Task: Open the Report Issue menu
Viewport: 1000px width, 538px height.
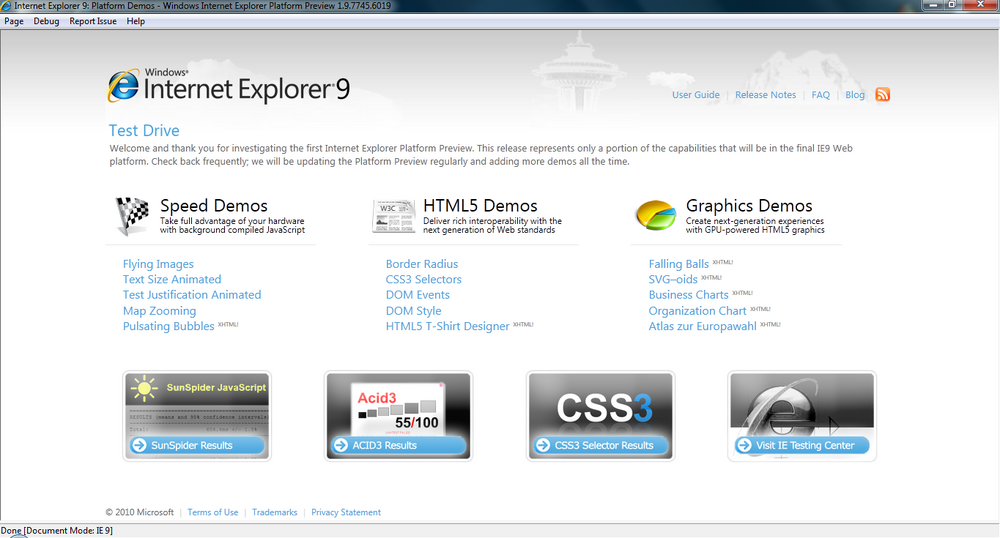Action: 93,21
